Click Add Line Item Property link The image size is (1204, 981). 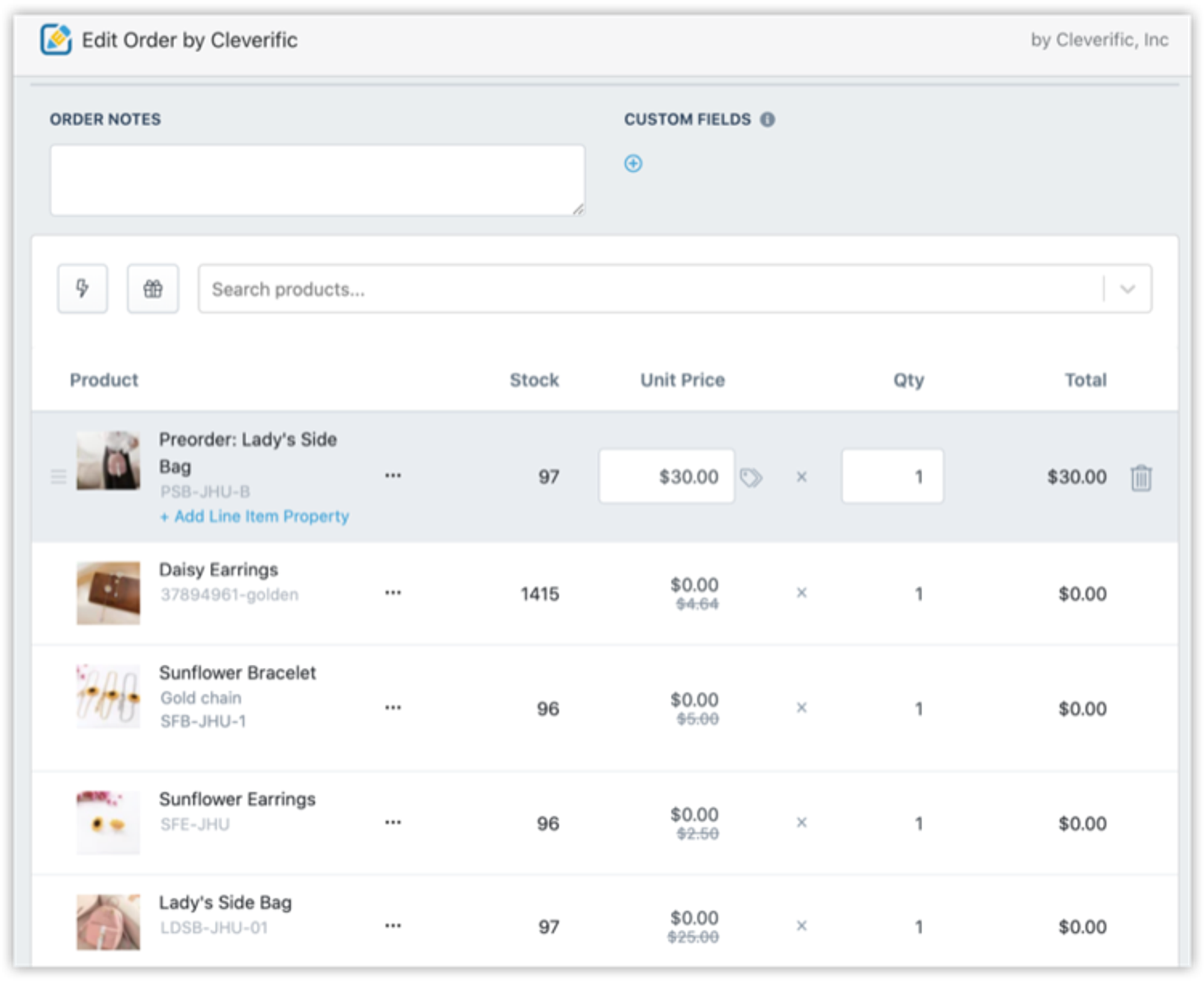pyautogui.click(x=255, y=516)
